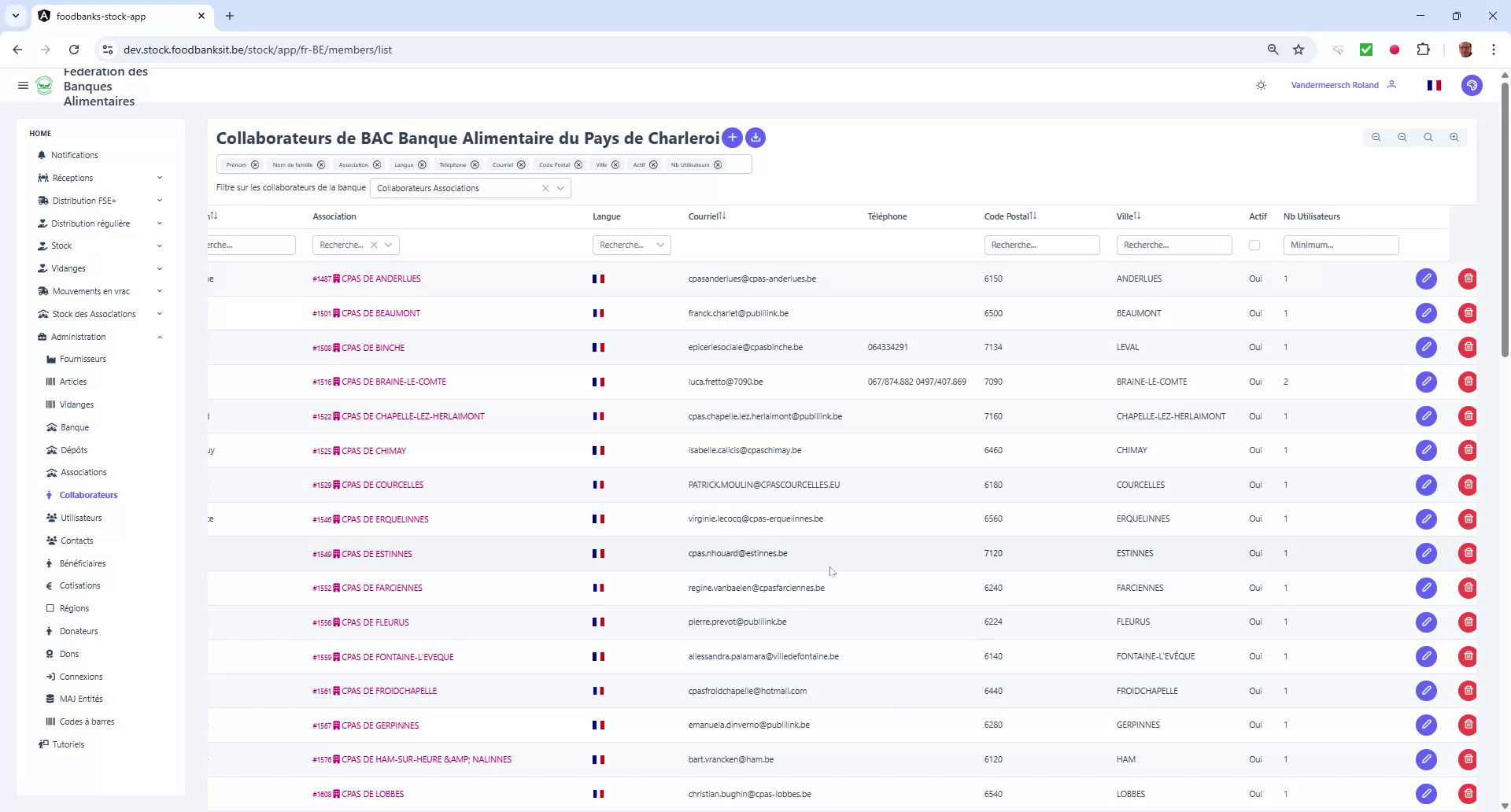Open the hamburger menu to collapse the sidebar
1511x812 pixels.
point(23,85)
